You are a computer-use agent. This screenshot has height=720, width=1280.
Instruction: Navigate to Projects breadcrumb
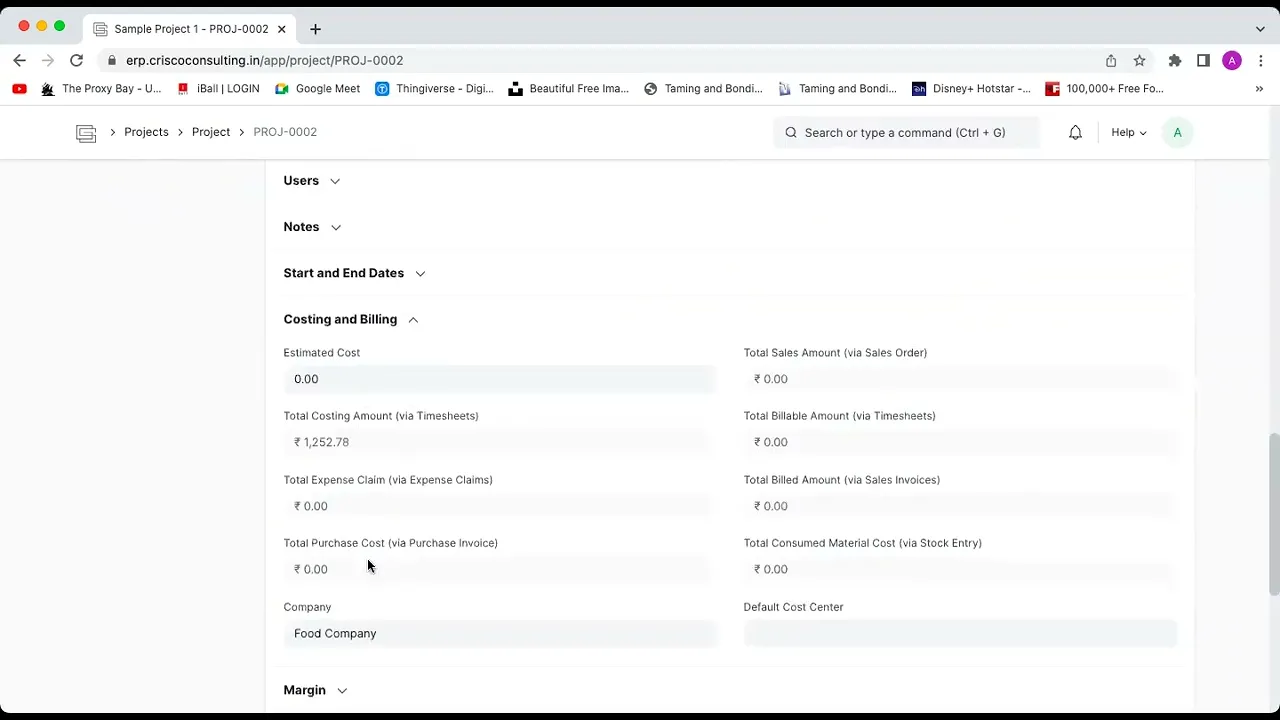point(146,132)
